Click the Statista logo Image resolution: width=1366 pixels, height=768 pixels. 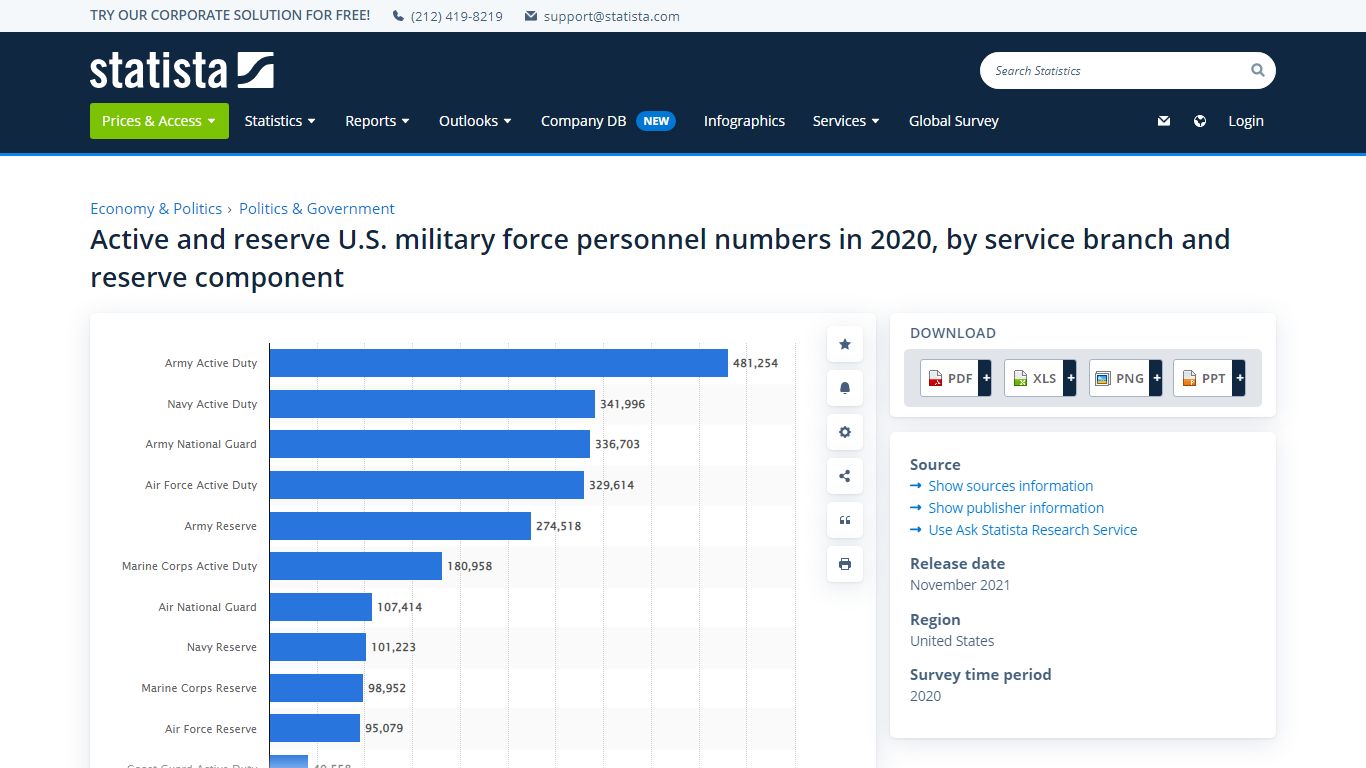click(x=181, y=70)
